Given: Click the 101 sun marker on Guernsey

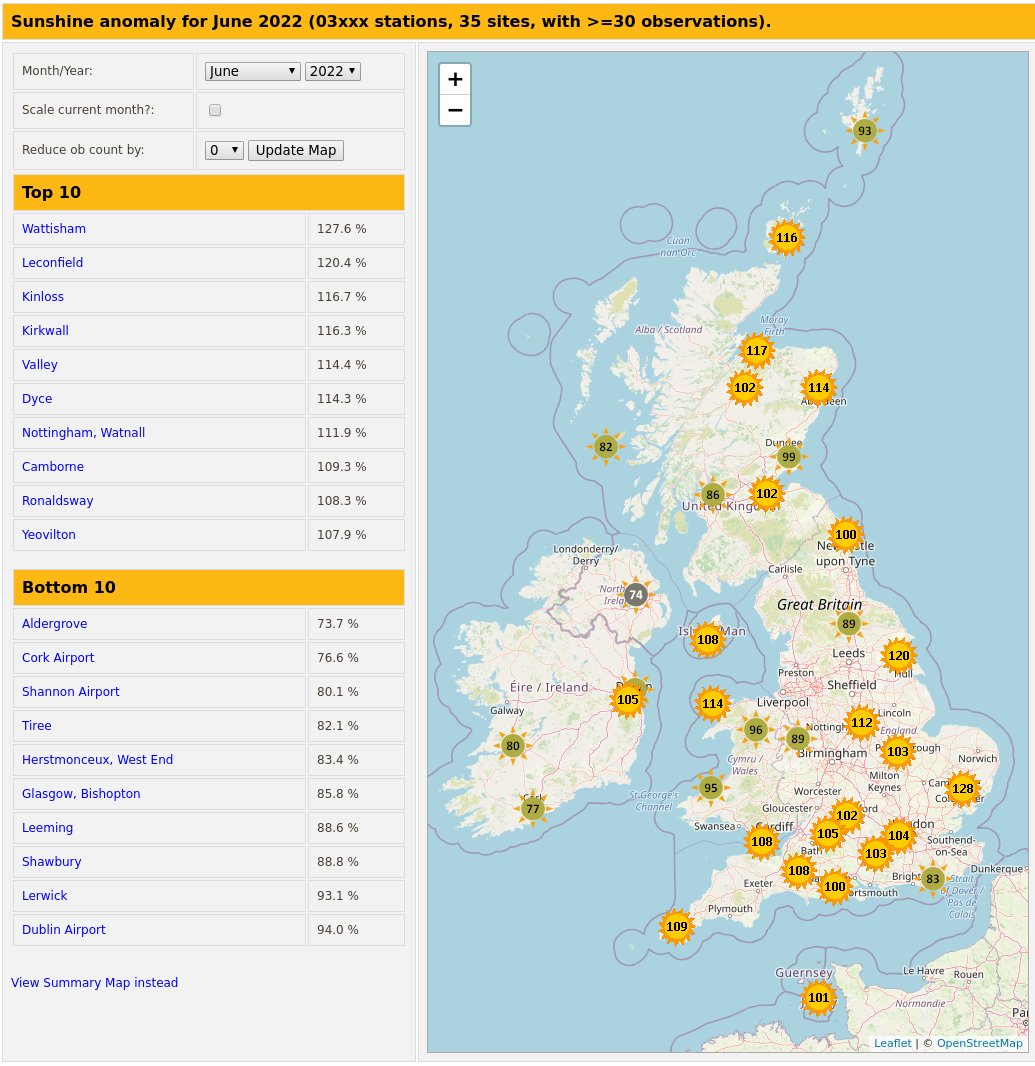Looking at the screenshot, I should coord(818,998).
